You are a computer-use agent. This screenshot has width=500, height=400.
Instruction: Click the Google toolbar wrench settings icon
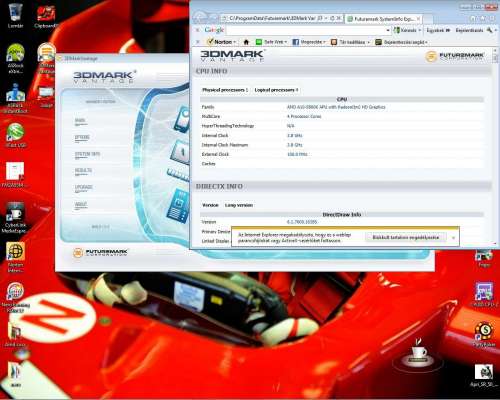(489, 30)
